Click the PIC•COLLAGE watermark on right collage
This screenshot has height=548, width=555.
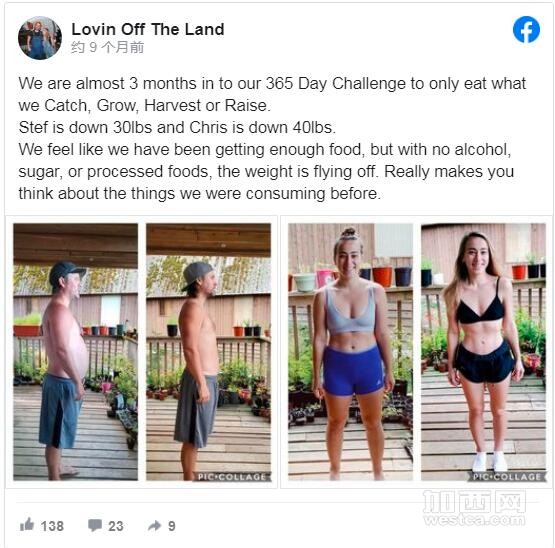click(x=507, y=476)
